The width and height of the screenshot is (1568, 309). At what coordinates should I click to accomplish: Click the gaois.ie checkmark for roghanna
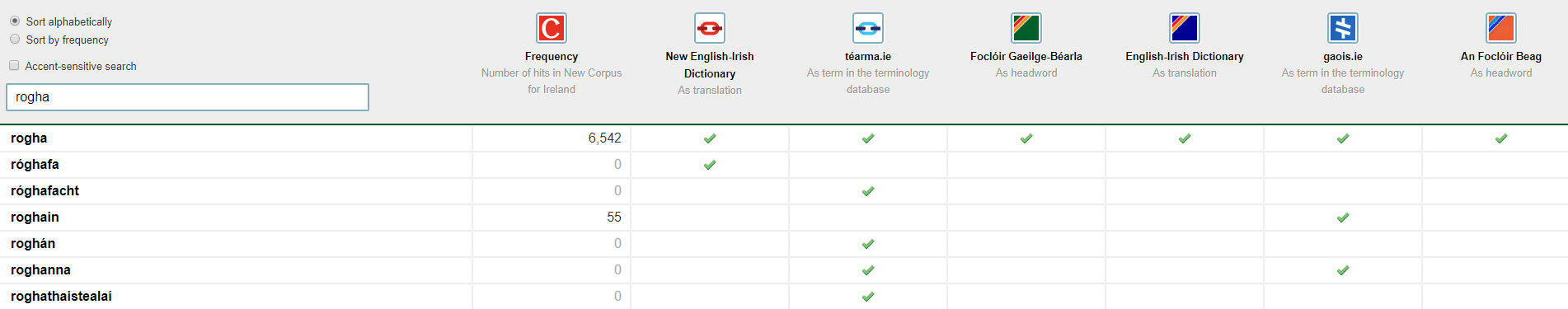click(1343, 270)
